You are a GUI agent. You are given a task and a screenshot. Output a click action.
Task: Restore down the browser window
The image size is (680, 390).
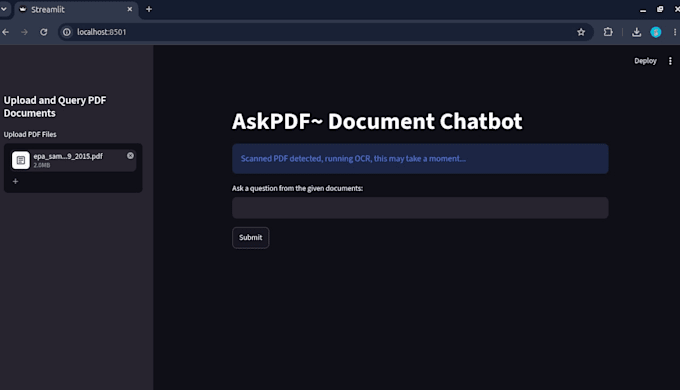[x=660, y=9]
